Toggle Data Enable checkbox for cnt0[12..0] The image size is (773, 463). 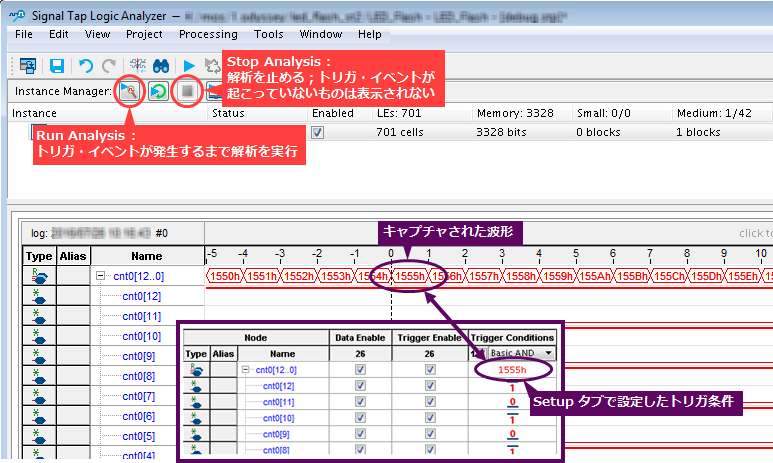pyautogui.click(x=359, y=369)
